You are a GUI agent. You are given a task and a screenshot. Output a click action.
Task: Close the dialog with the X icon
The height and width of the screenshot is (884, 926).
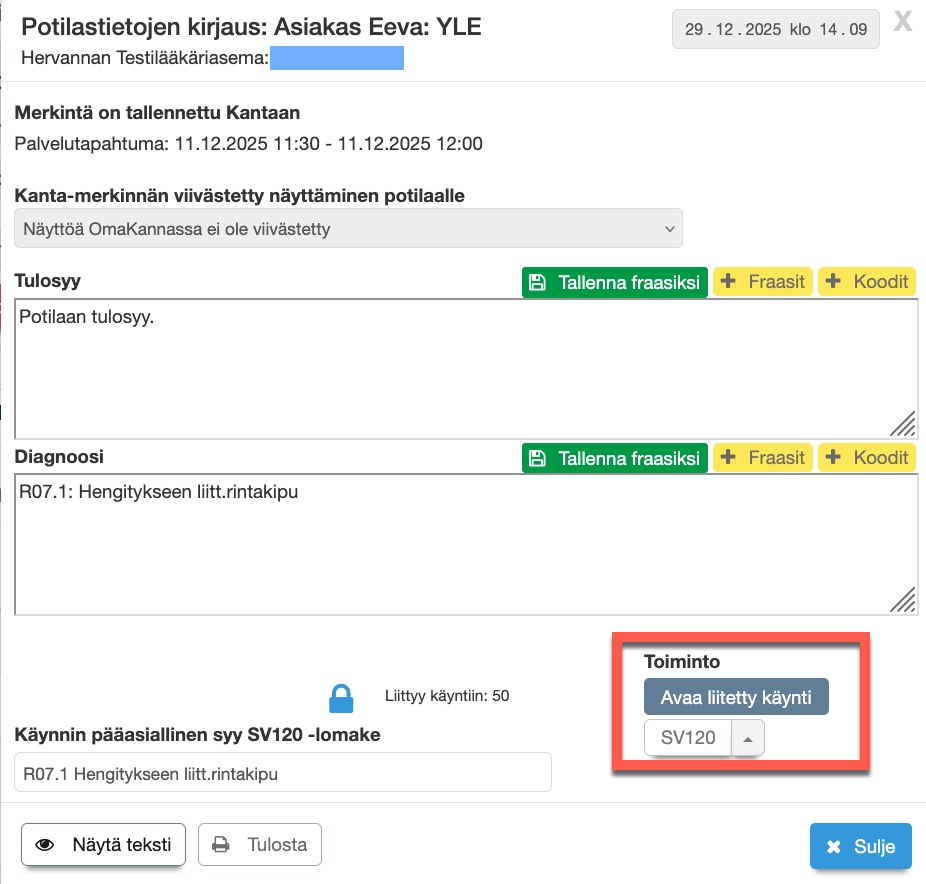902,22
